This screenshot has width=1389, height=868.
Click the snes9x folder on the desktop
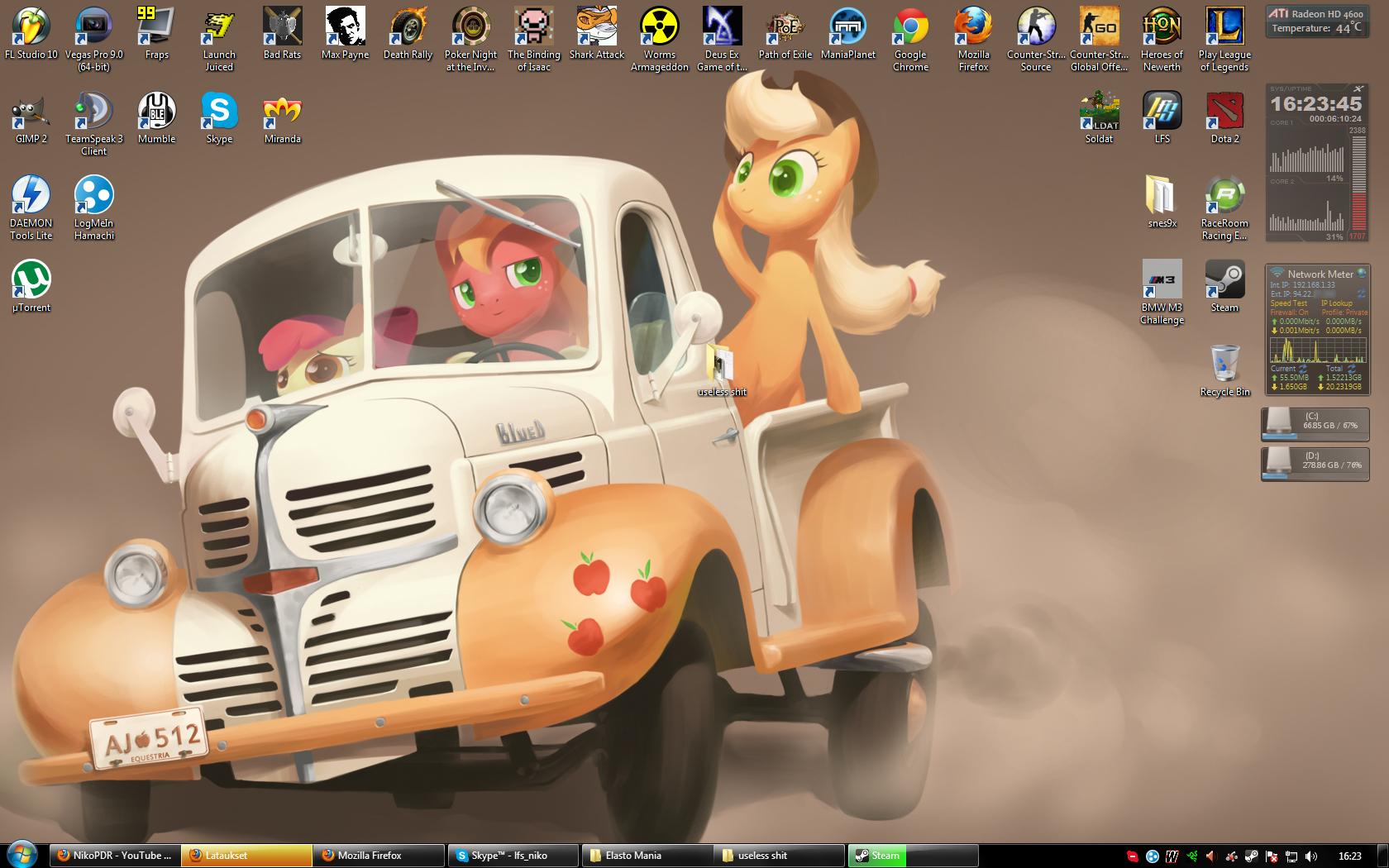pos(1162,202)
